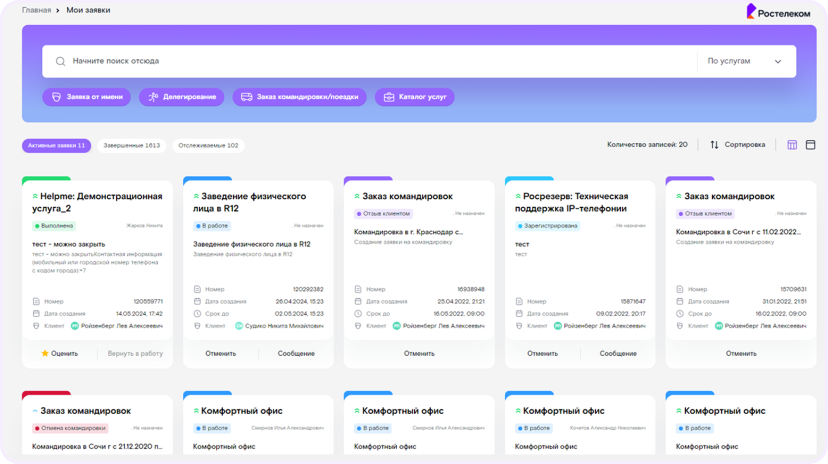Switch to "Отслеживаемые 102" tab

(208, 145)
